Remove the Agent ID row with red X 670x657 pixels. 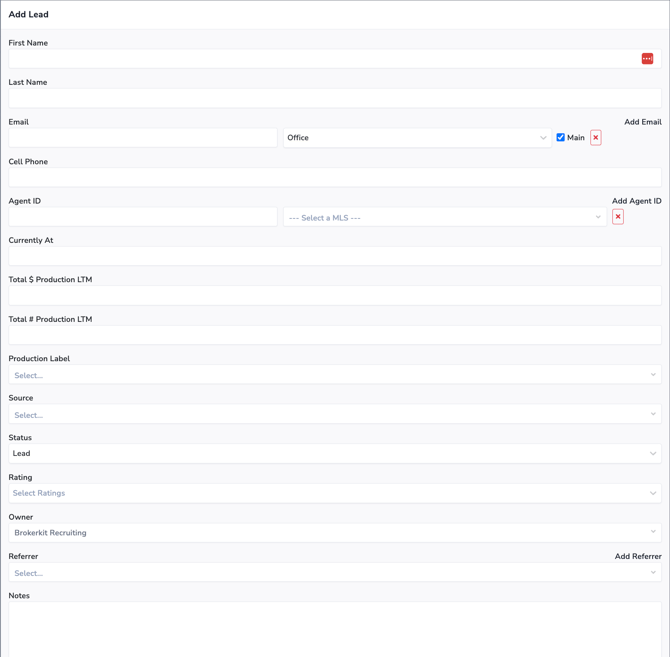click(x=618, y=217)
